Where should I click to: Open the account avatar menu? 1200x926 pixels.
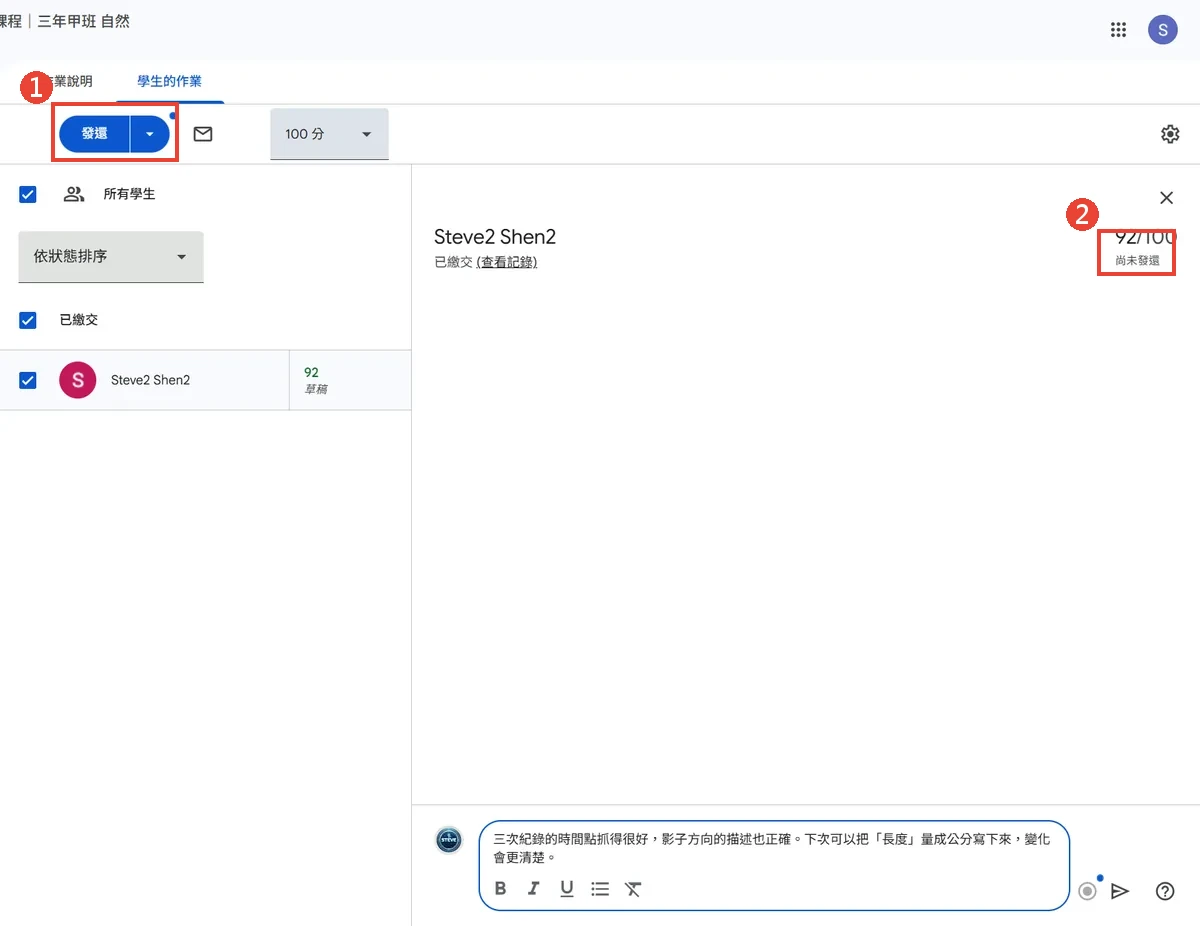tap(1162, 30)
